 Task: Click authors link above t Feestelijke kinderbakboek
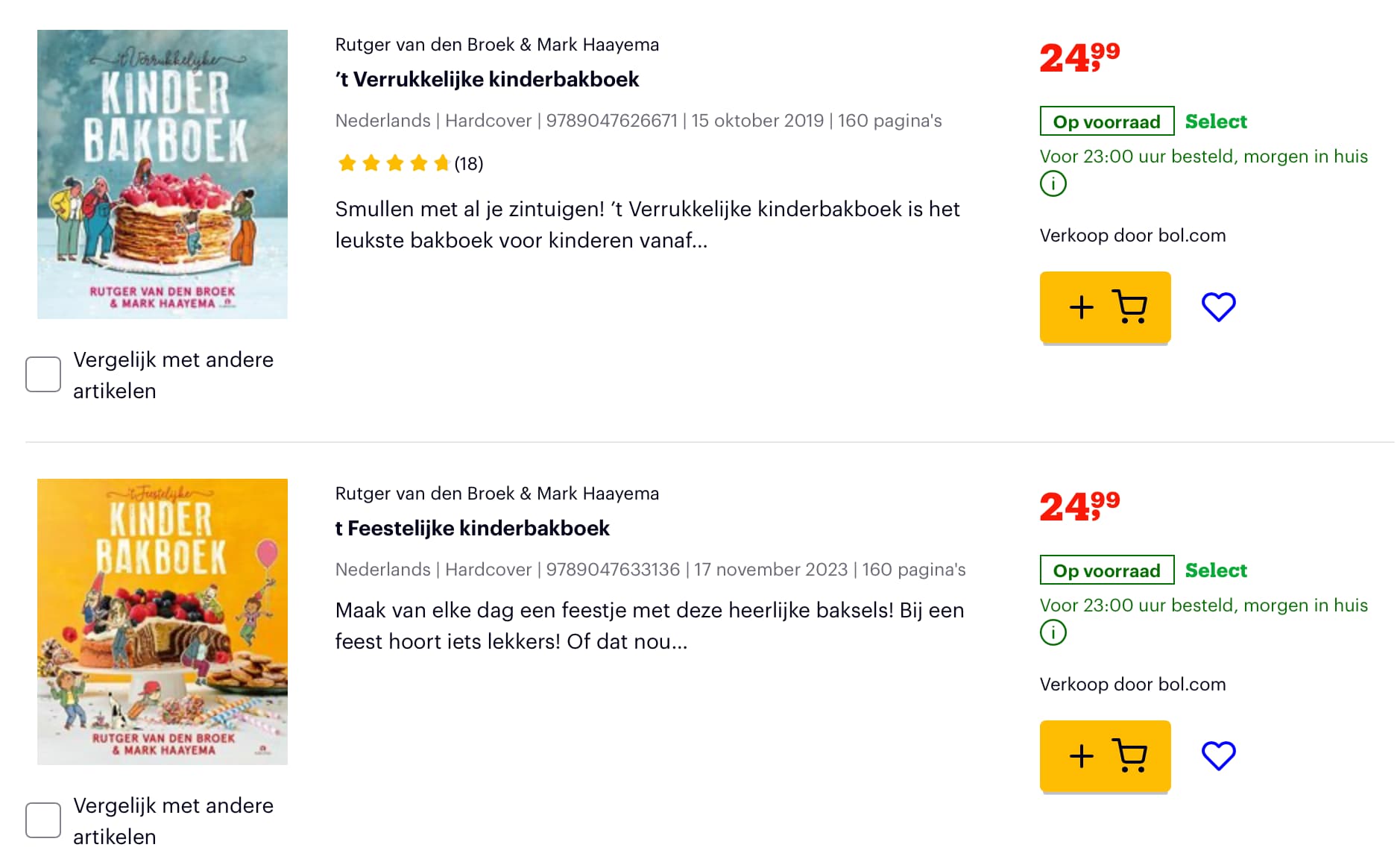497,494
